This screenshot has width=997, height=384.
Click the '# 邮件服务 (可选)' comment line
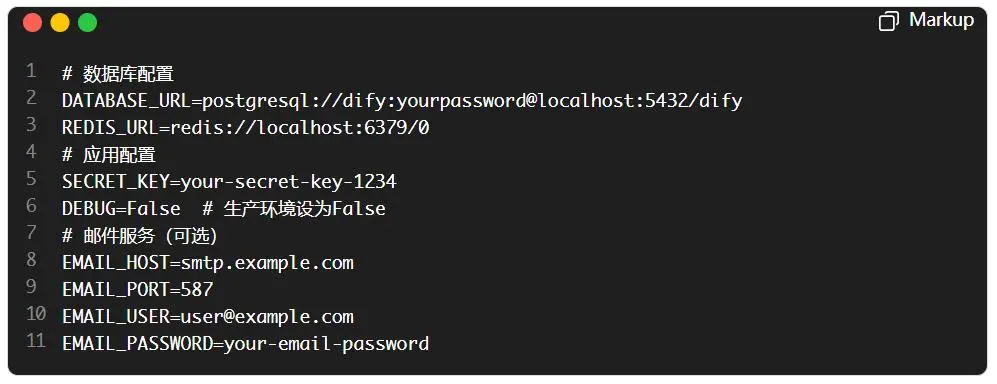point(140,236)
